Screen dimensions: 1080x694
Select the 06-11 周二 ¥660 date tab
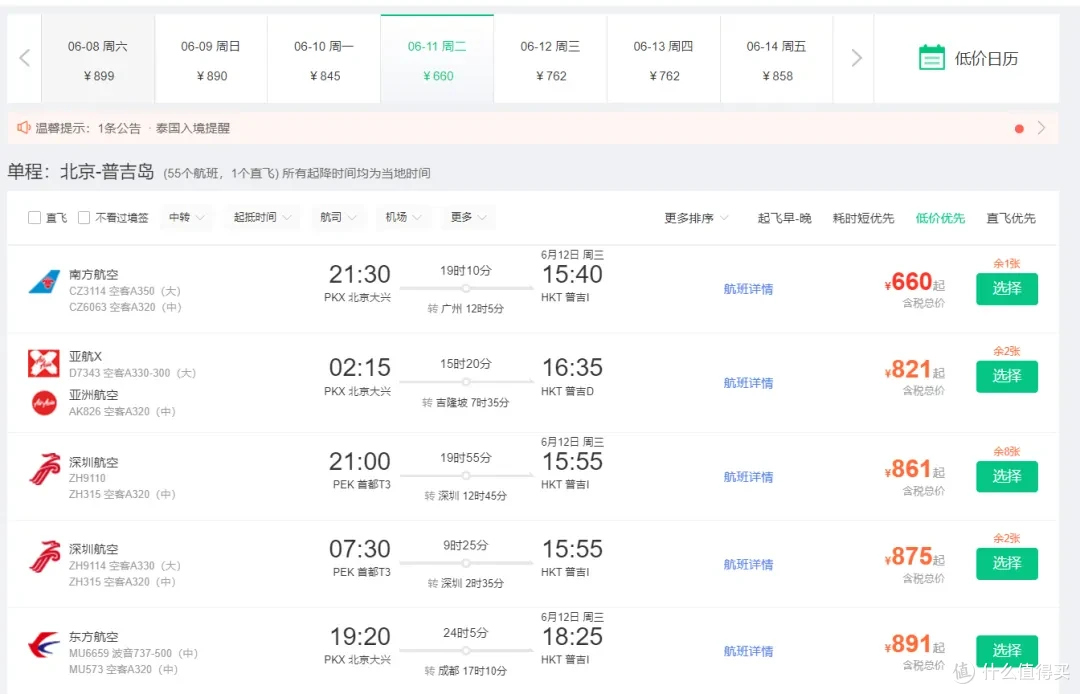(x=437, y=60)
